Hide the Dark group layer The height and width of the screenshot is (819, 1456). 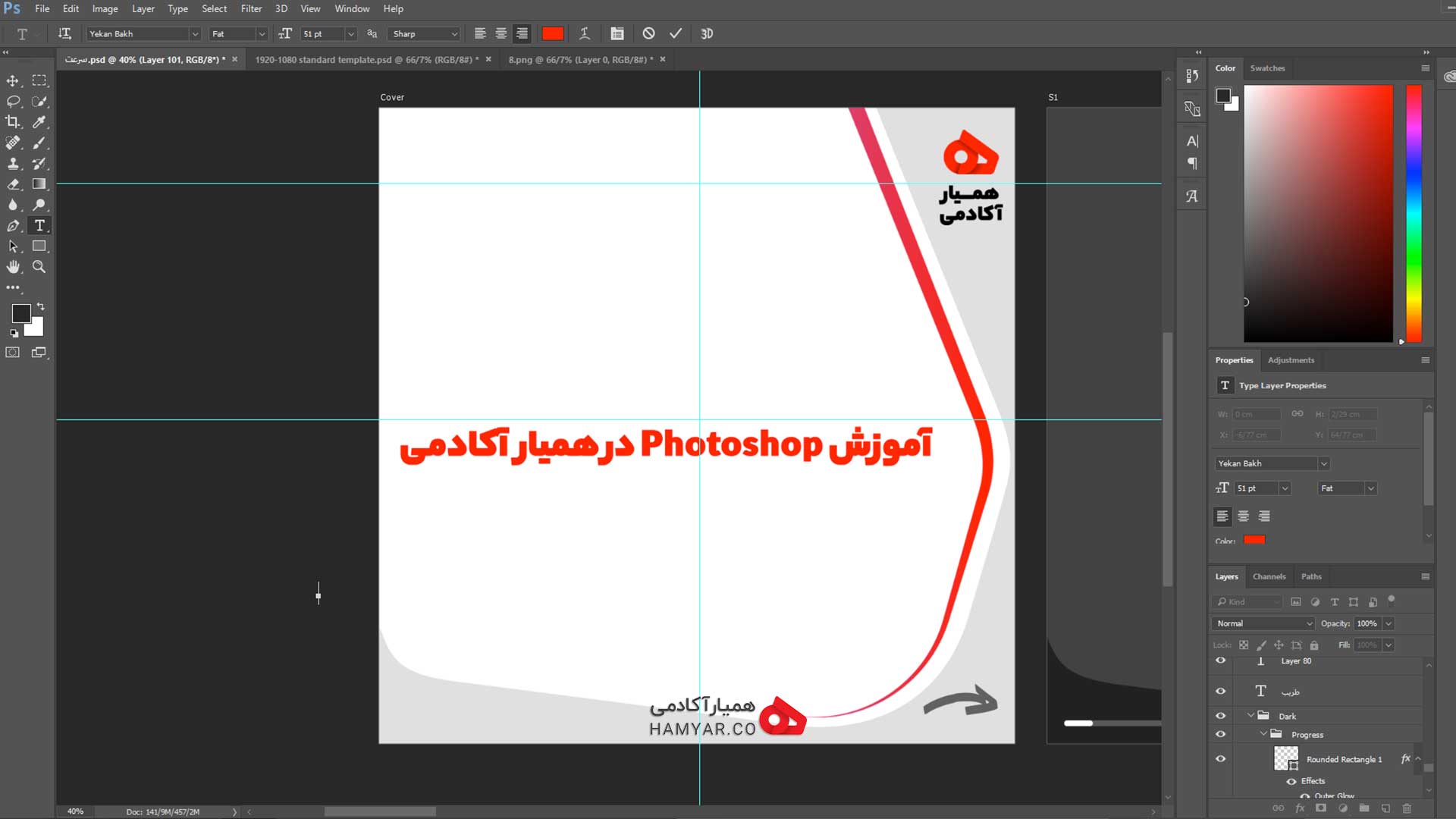pyautogui.click(x=1220, y=716)
